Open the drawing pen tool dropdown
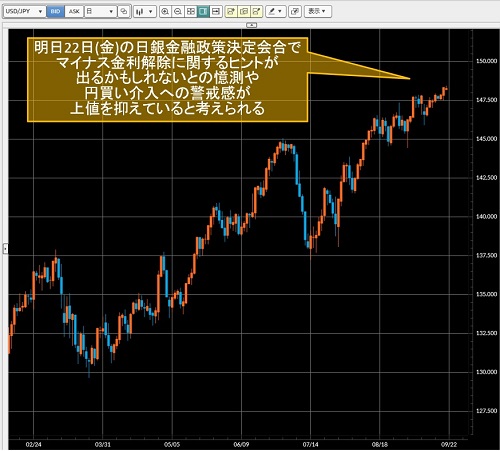The width and height of the screenshot is (500, 451). point(276,11)
